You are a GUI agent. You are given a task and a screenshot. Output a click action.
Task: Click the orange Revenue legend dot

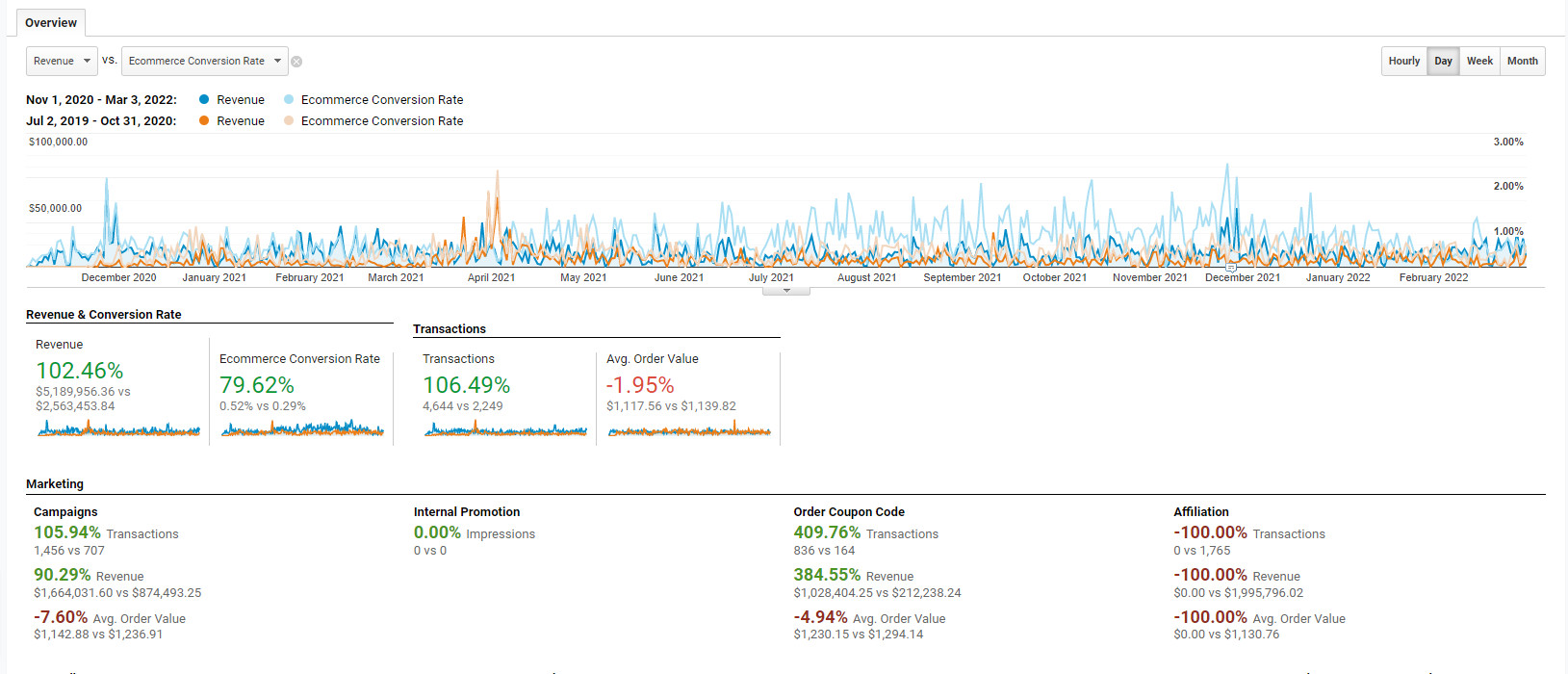pyautogui.click(x=204, y=120)
